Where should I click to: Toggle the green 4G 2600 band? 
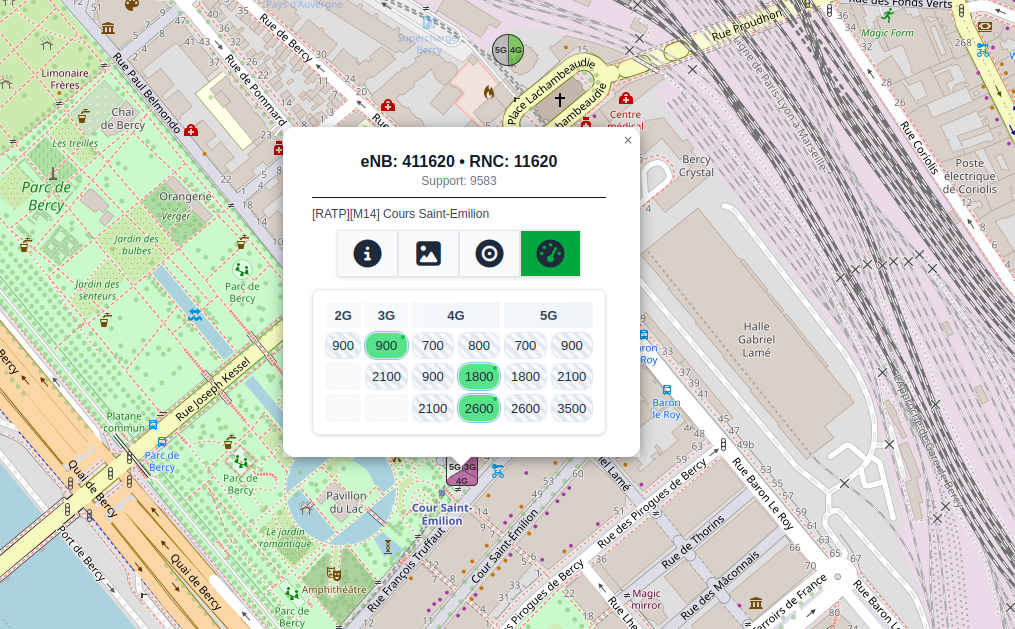point(479,408)
